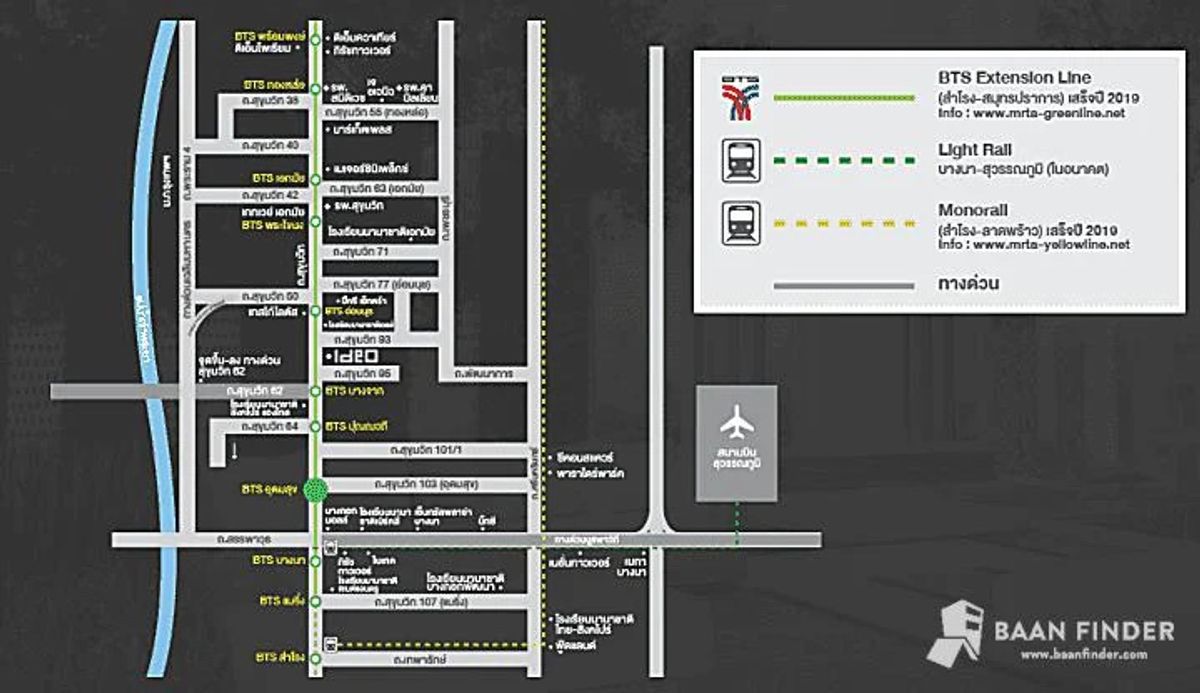Click the "BTS Extension Line" legend heading

1015,78
